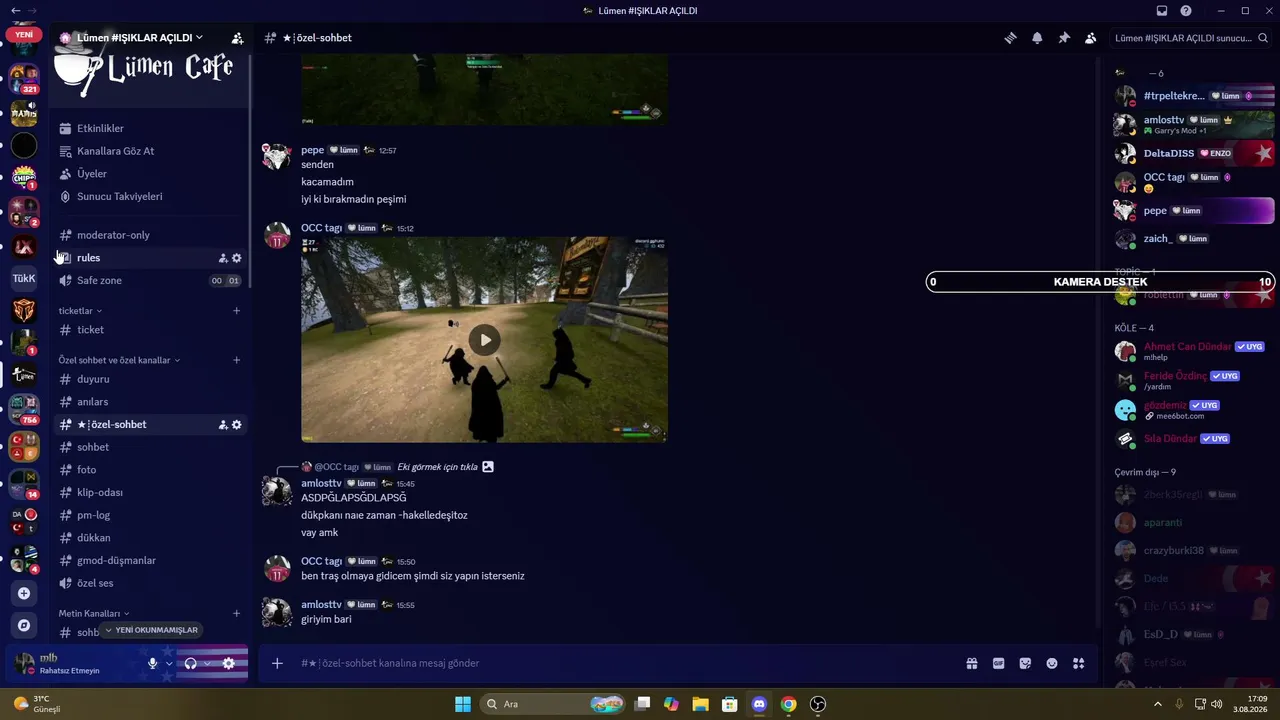Open the Threads icon in channel header
The width and height of the screenshot is (1280, 720).
[1011, 38]
